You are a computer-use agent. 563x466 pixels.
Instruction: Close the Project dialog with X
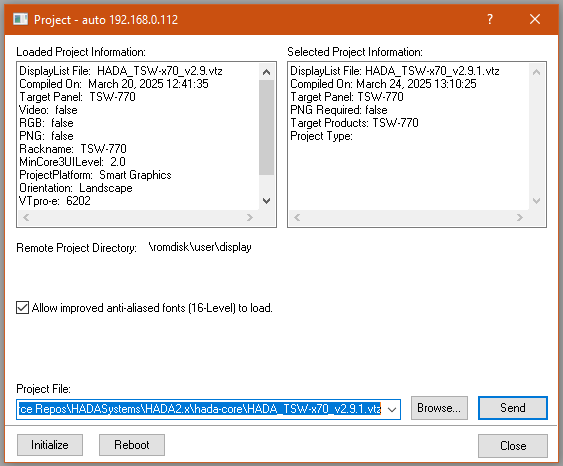point(535,19)
